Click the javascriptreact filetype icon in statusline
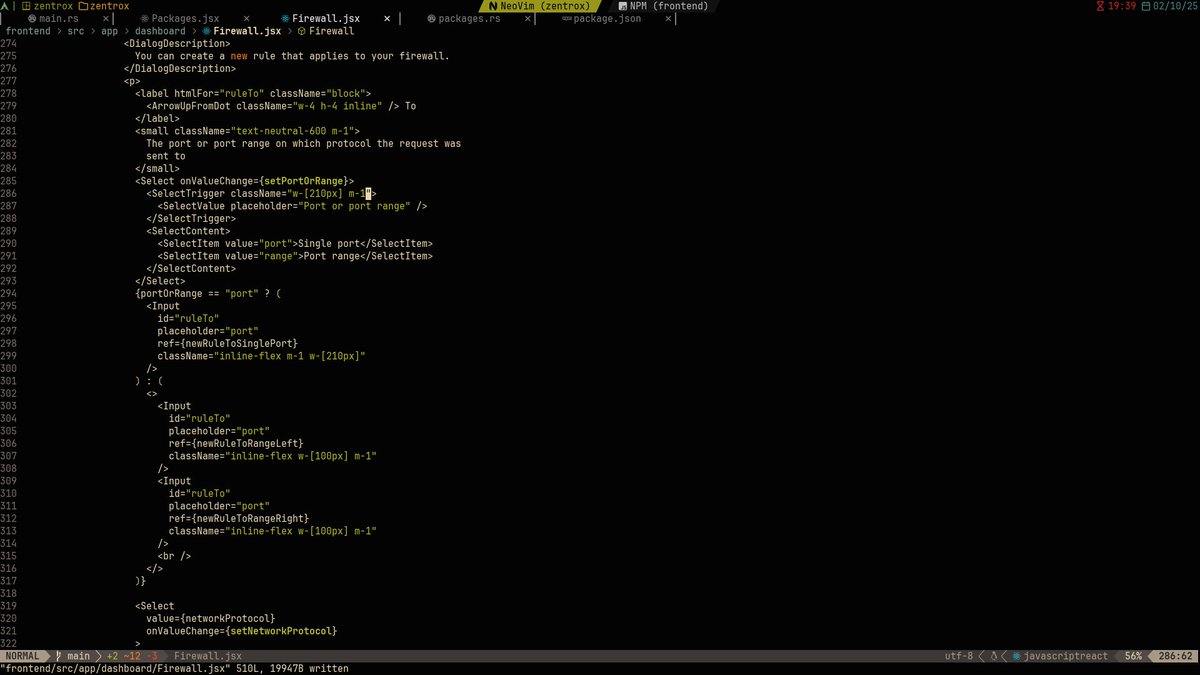 pos(1018,656)
